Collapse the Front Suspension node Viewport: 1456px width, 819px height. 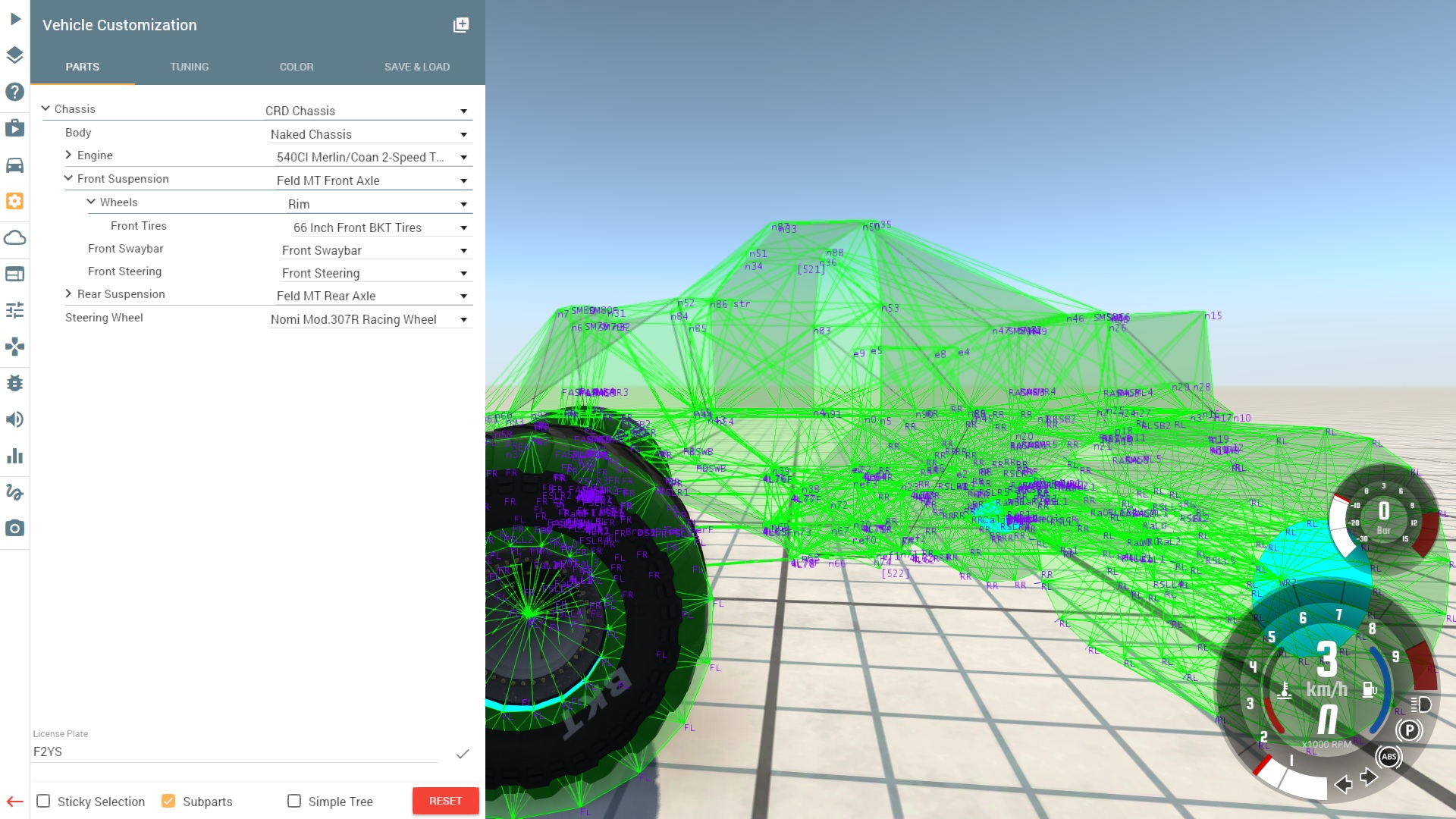[68, 178]
